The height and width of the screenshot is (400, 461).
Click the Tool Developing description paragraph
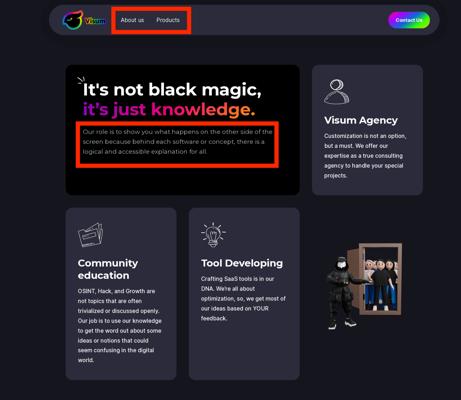click(x=243, y=298)
